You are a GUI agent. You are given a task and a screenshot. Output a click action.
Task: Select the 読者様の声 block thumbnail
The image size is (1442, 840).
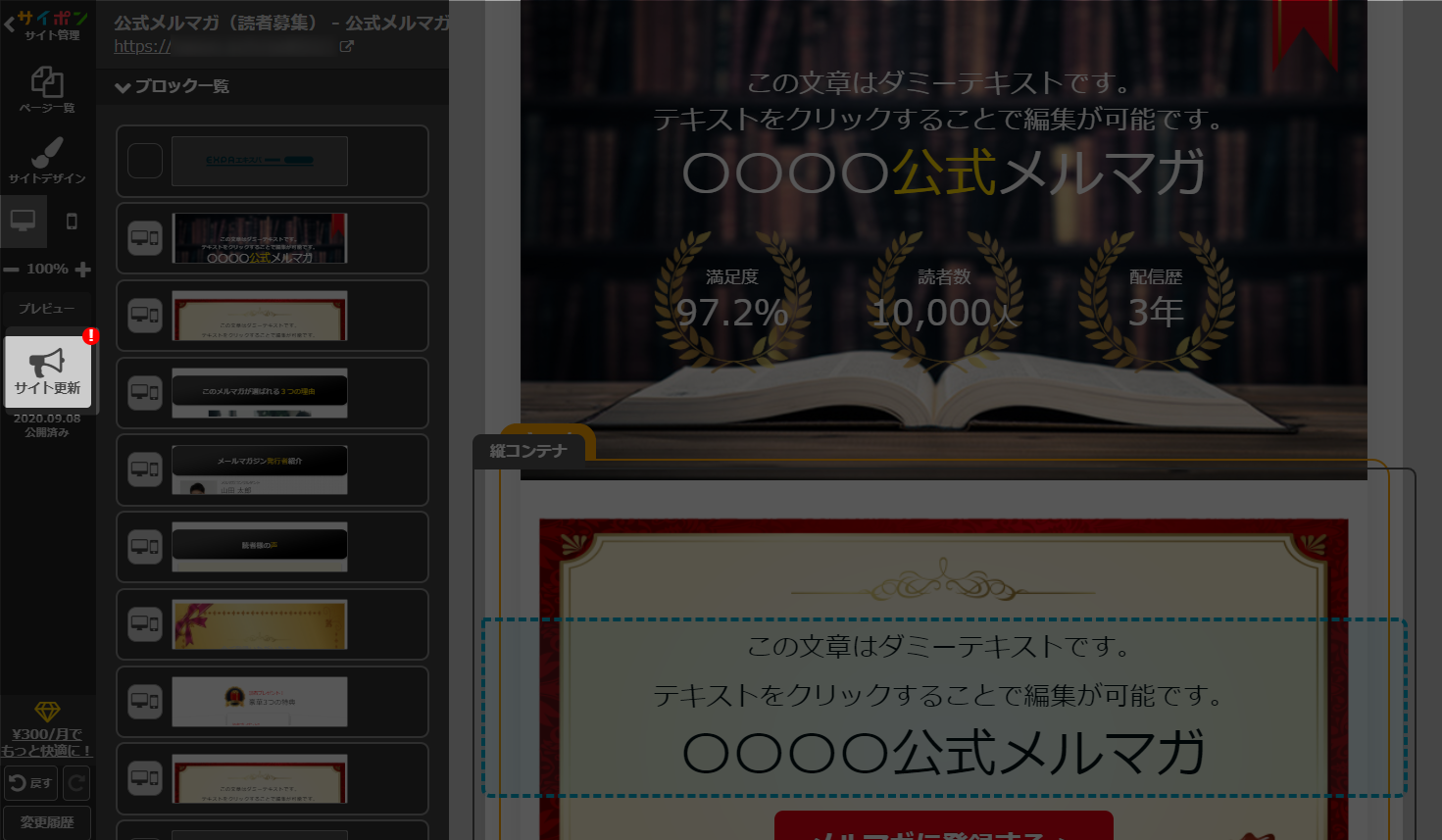pyautogui.click(x=260, y=547)
